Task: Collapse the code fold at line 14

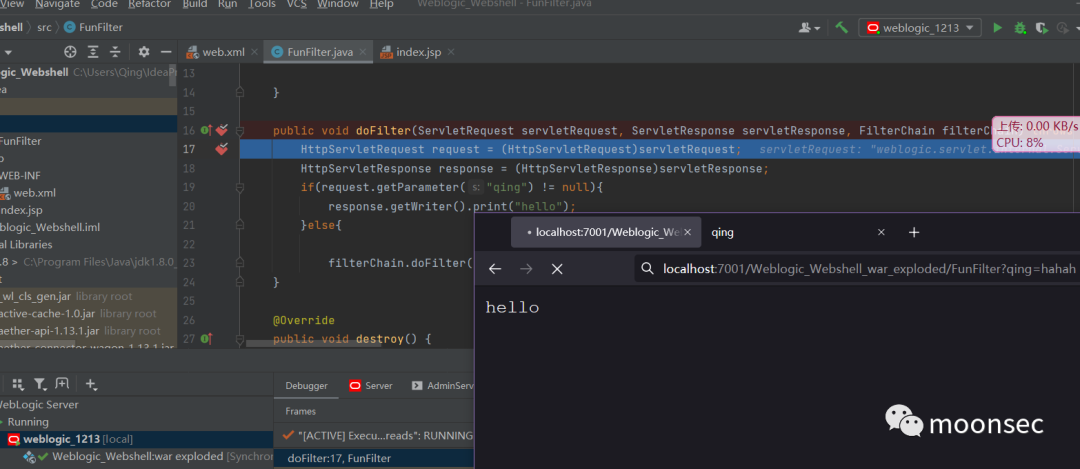Action: 240,92
